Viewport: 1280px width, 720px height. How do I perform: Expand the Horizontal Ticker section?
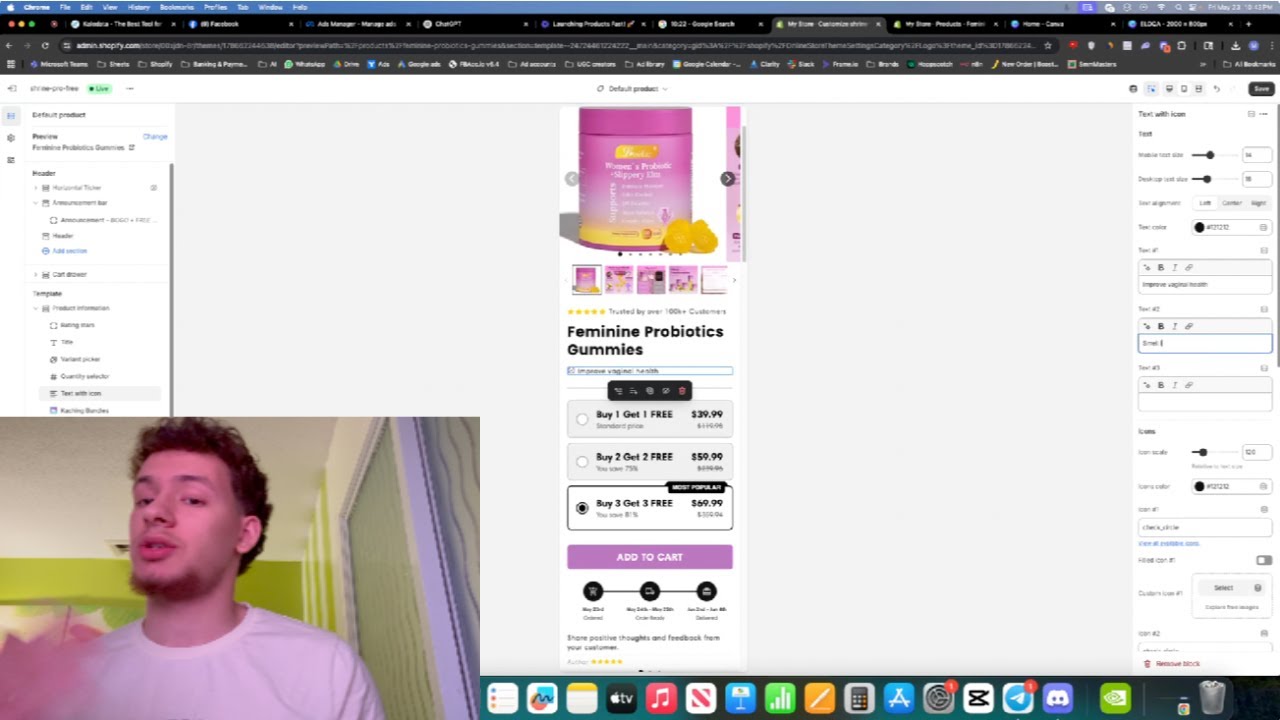coord(35,188)
